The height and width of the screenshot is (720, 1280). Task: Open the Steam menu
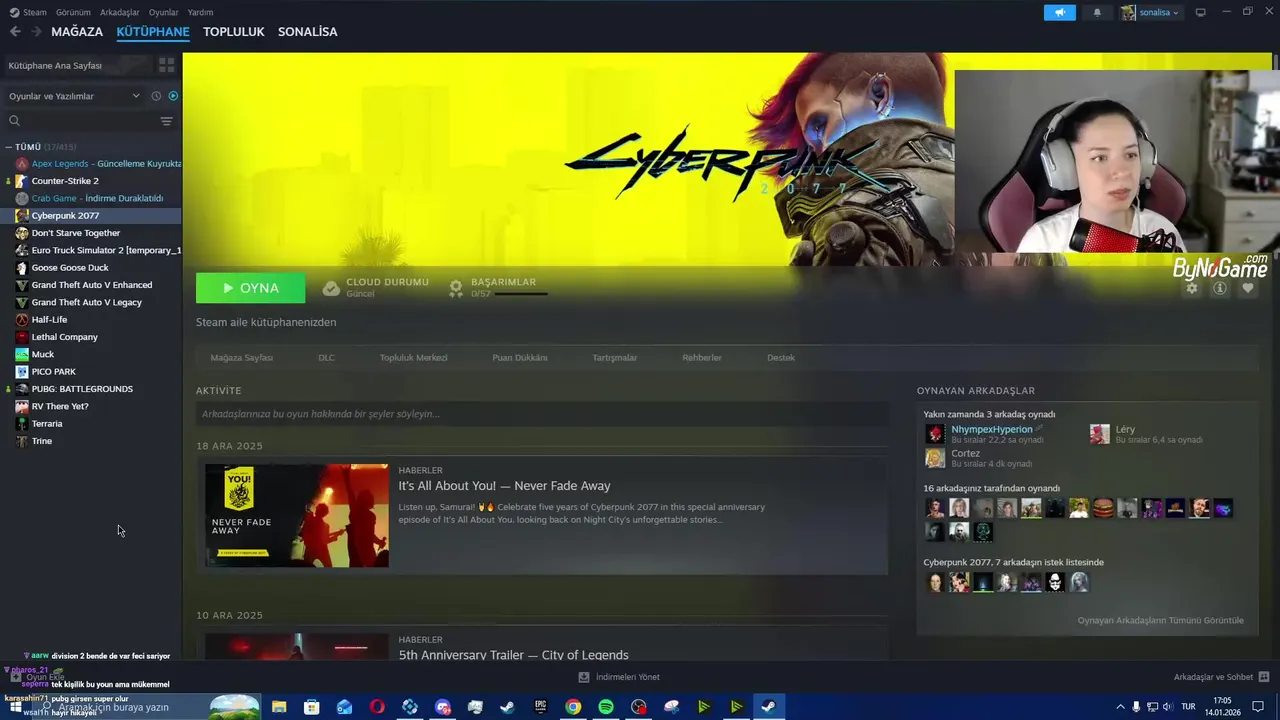click(x=28, y=12)
